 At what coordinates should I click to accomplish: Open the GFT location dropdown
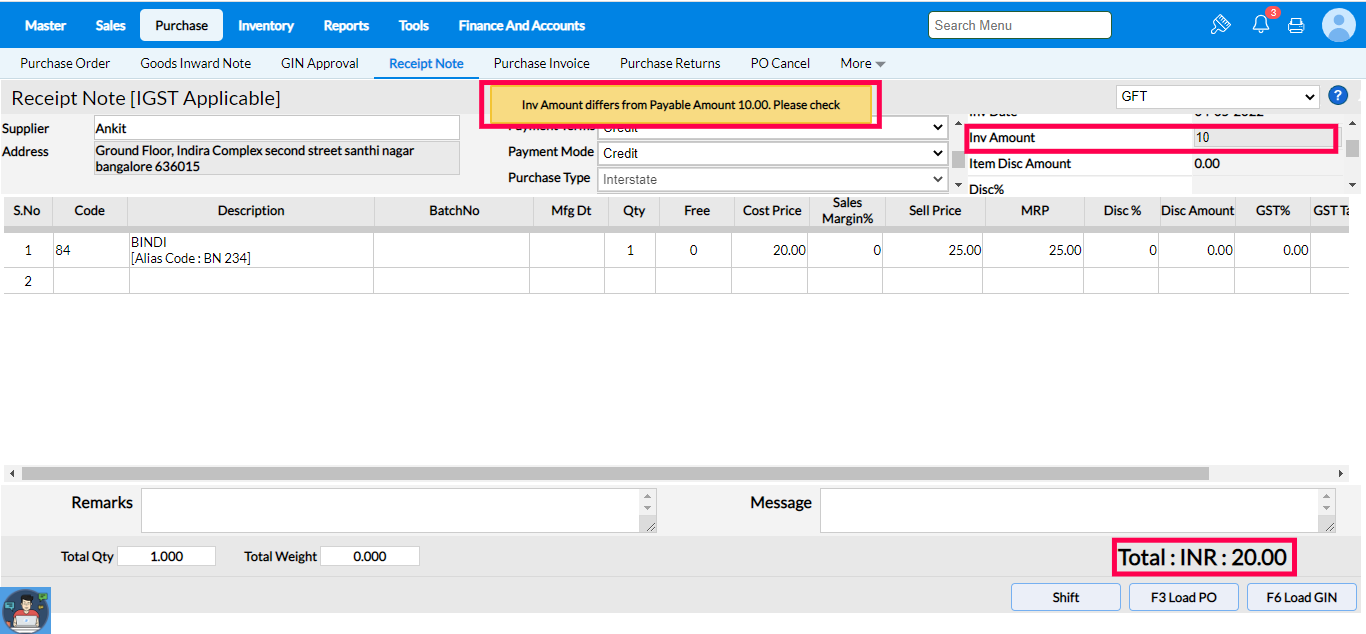[1217, 97]
